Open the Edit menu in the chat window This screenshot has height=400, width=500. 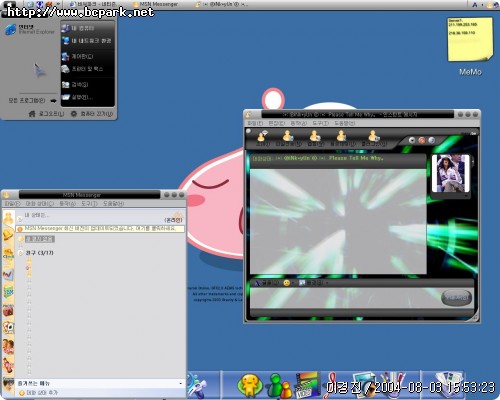(277, 123)
